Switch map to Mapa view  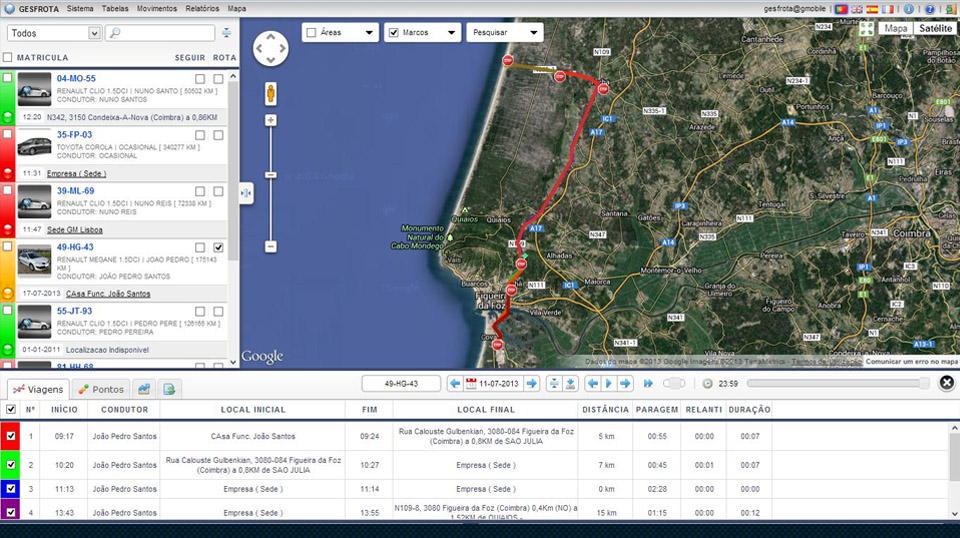896,28
